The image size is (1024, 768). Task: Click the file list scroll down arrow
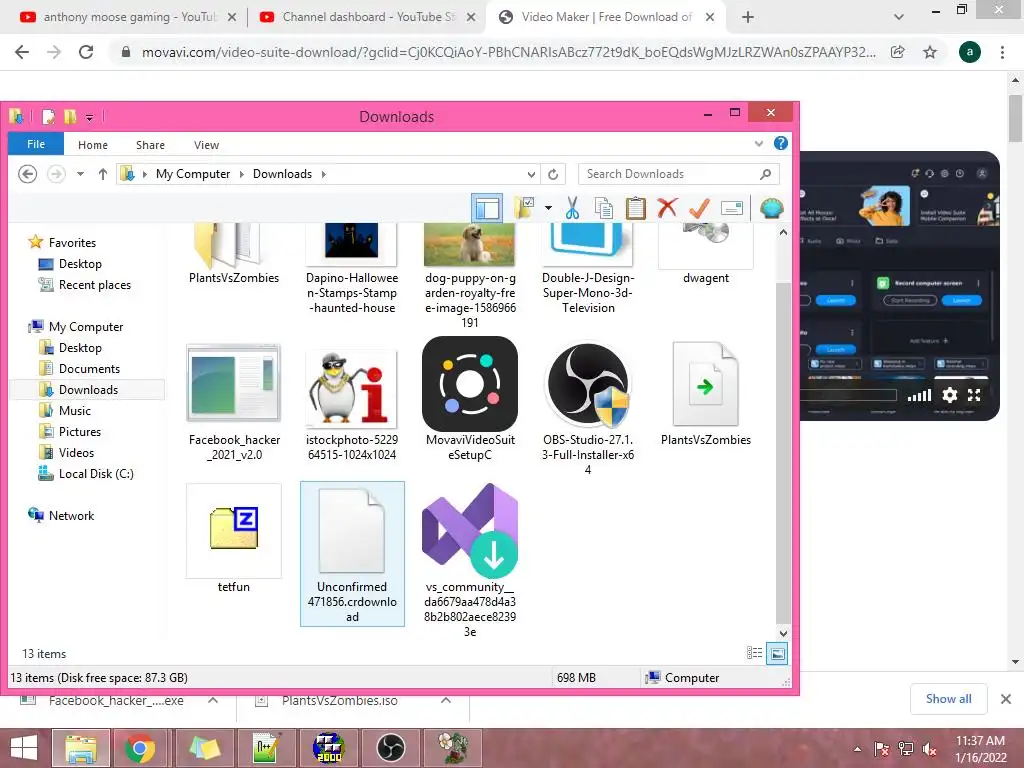(x=783, y=633)
